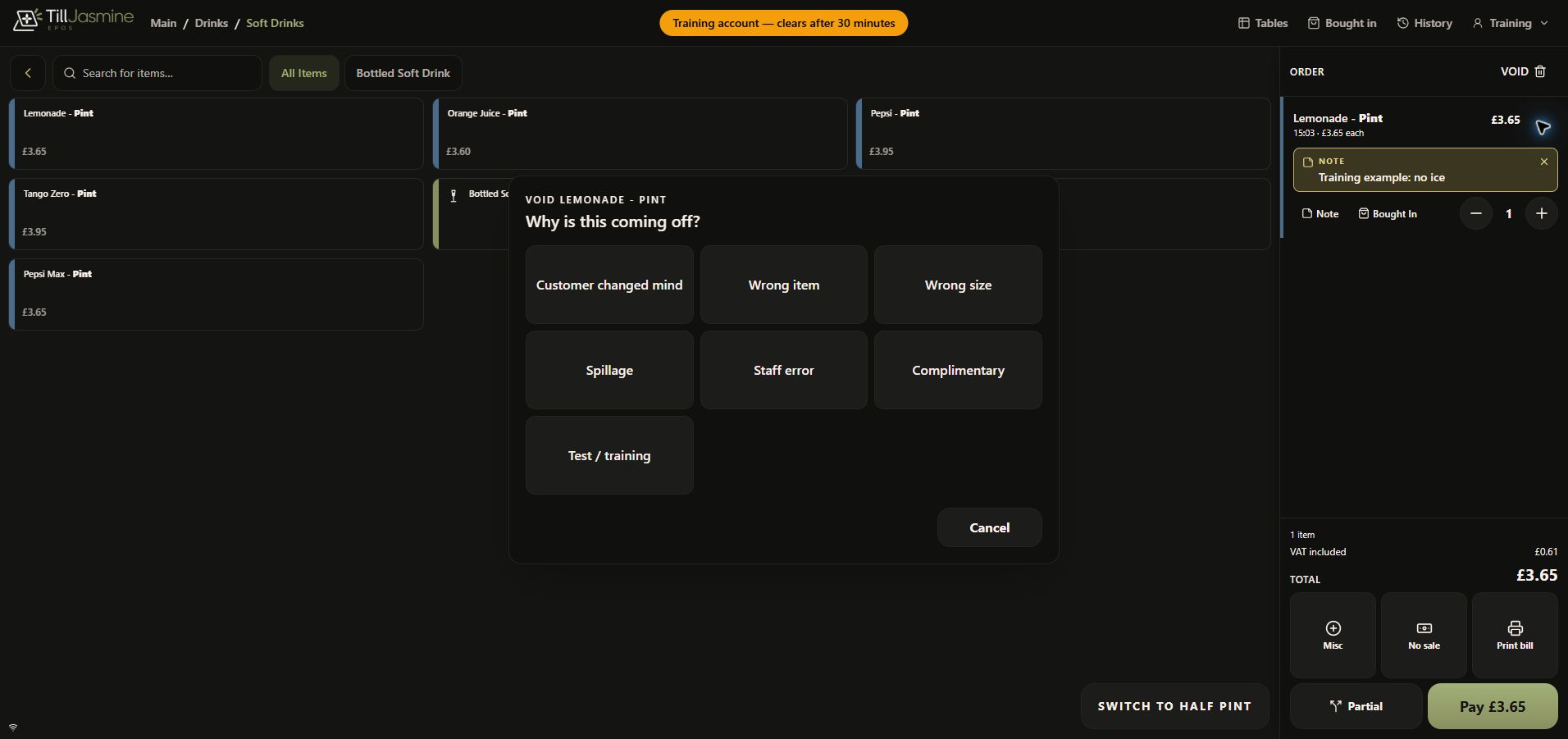1568x739 pixels.
Task: Print the bill
Action: point(1515,635)
